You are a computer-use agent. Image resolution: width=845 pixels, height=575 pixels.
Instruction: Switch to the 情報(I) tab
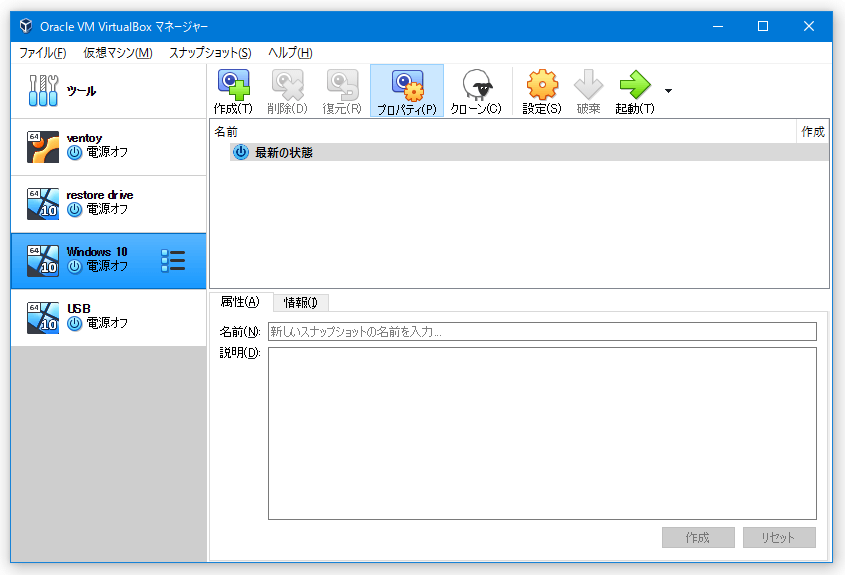(x=301, y=303)
